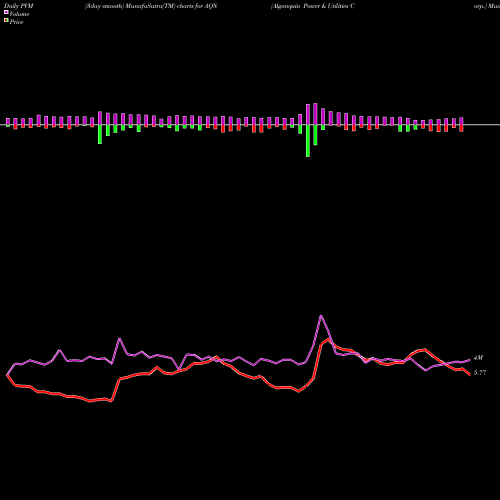Click the '4M' volume end label
Screen dimensions: 500x500
pos(478,358)
